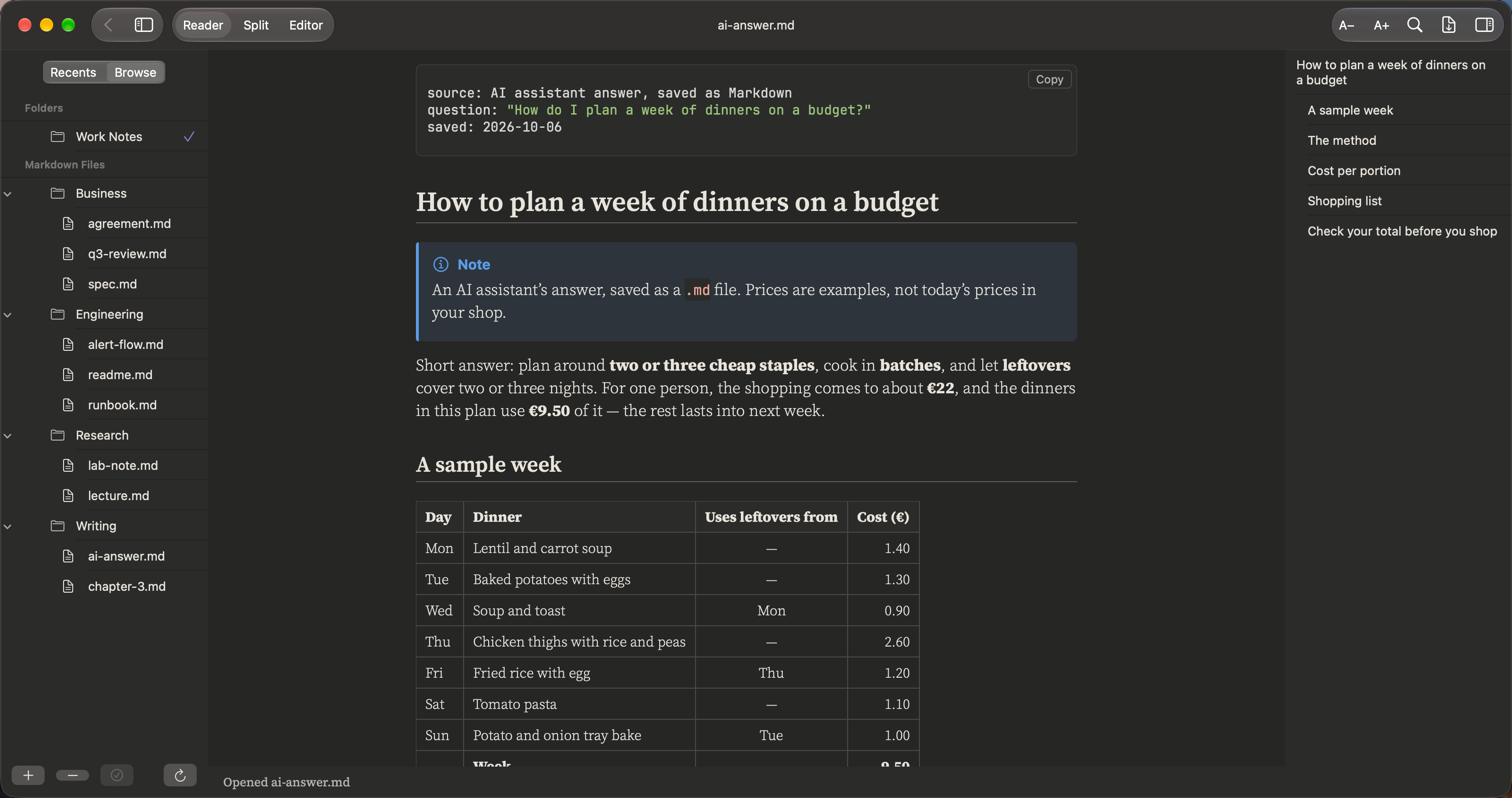This screenshot has width=1512, height=798.
Task: Open readme.md under Engineering
Action: [x=120, y=375]
